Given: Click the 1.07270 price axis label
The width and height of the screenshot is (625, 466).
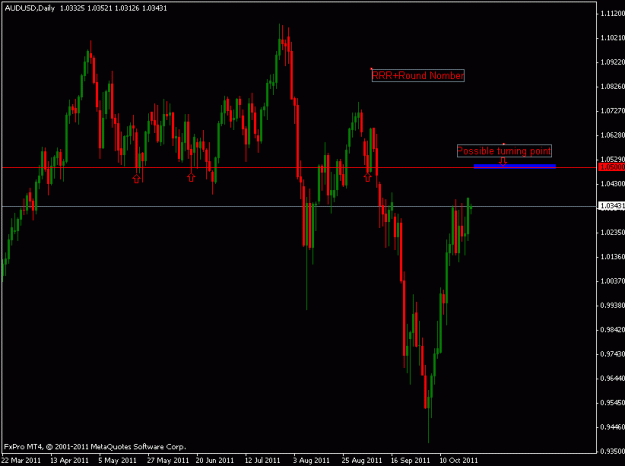Looking at the screenshot, I should pyautogui.click(x=612, y=111).
